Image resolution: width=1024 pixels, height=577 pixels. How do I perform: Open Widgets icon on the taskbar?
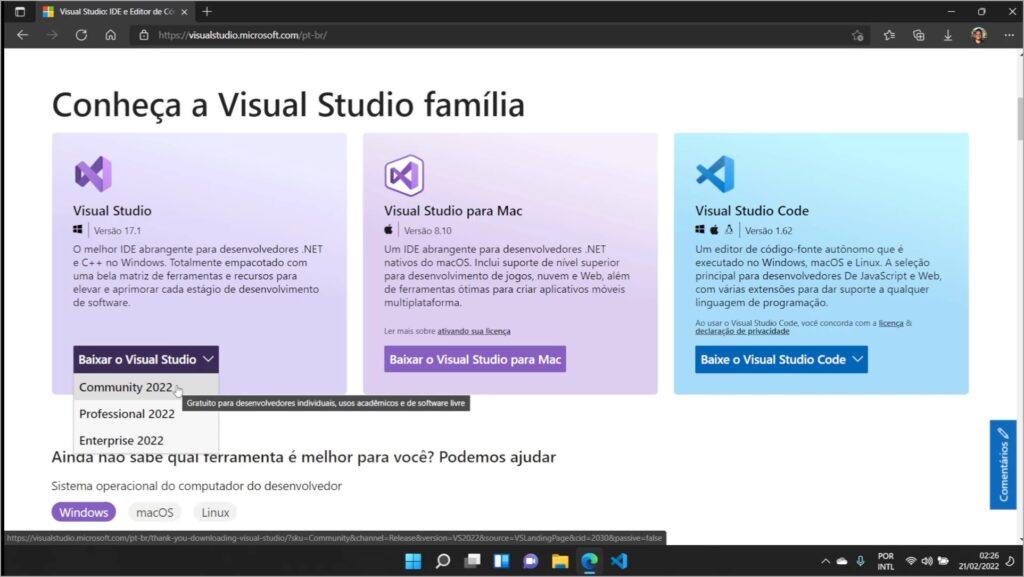[x=502, y=561]
